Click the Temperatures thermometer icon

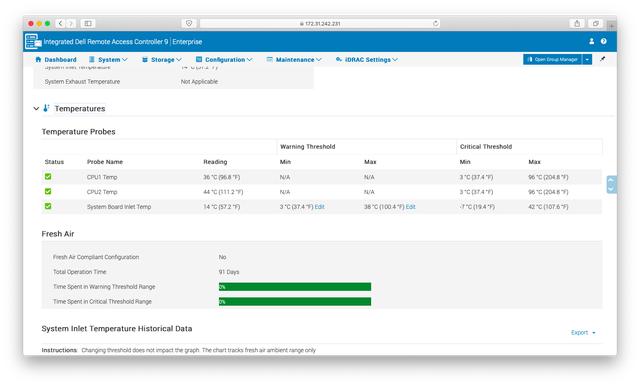pos(47,108)
